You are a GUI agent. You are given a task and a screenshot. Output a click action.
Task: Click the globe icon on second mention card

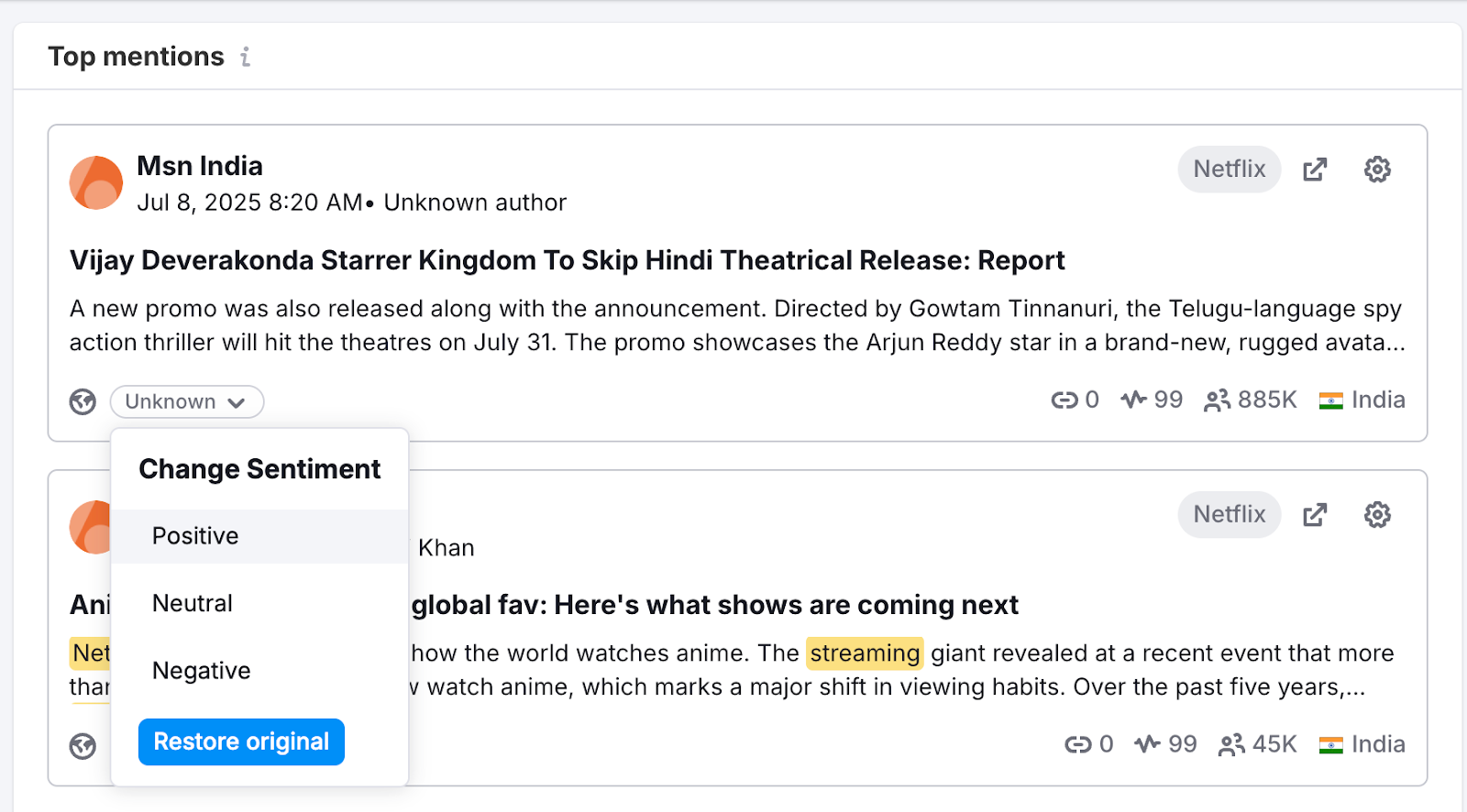[83, 746]
